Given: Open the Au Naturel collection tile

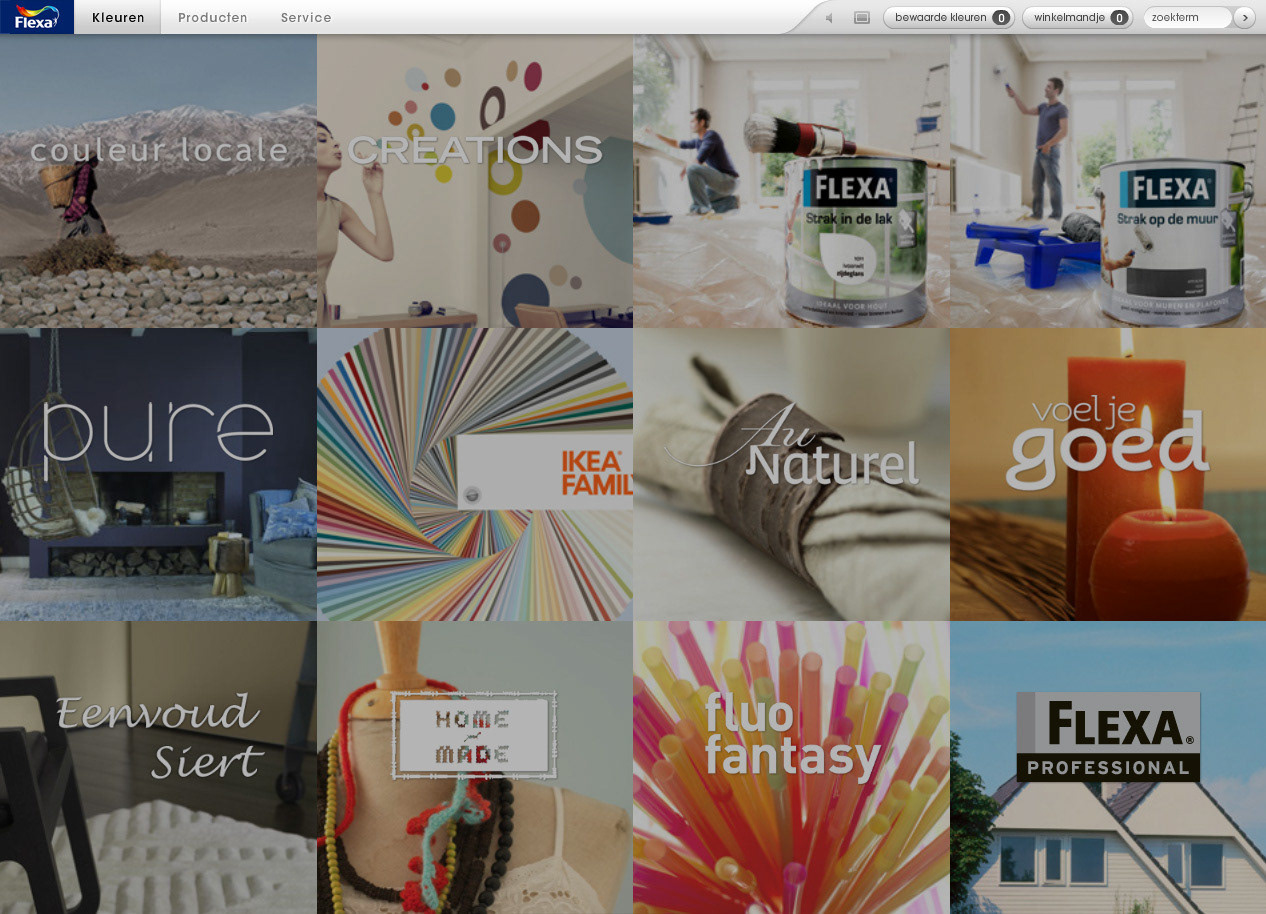Looking at the screenshot, I should pos(791,474).
